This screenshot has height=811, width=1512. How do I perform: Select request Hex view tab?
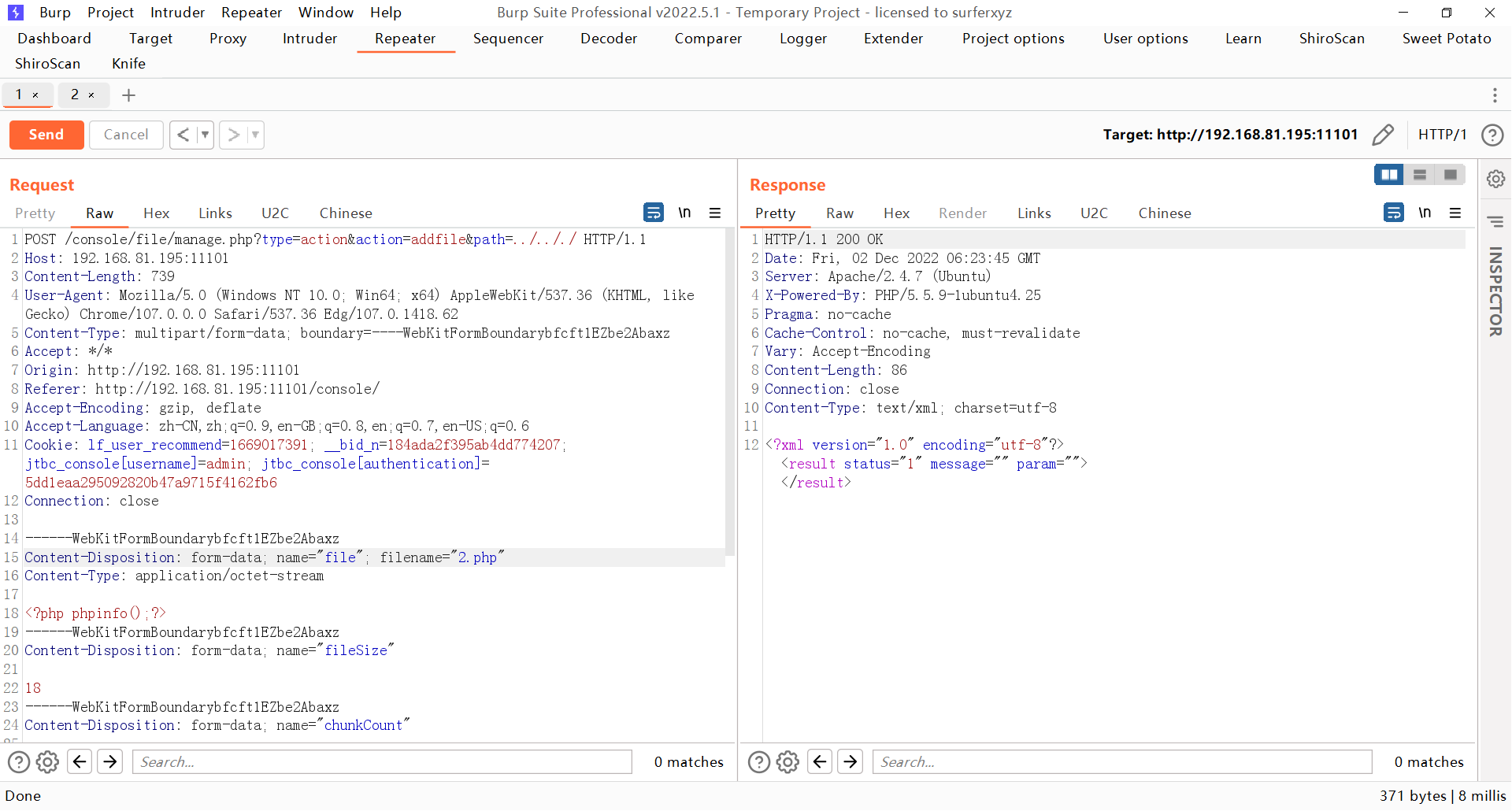(x=157, y=213)
